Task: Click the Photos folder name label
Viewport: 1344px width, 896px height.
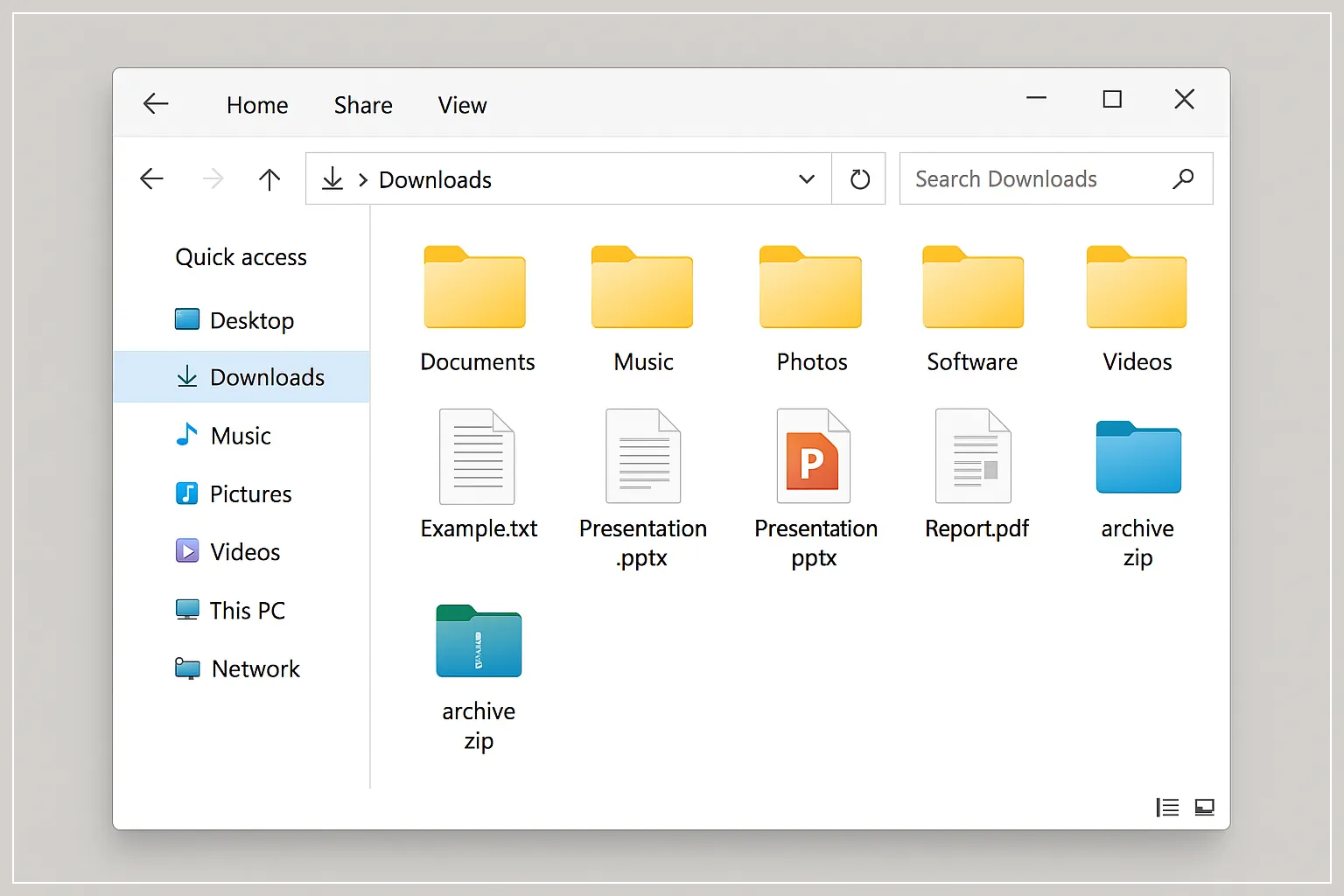Action: (812, 362)
